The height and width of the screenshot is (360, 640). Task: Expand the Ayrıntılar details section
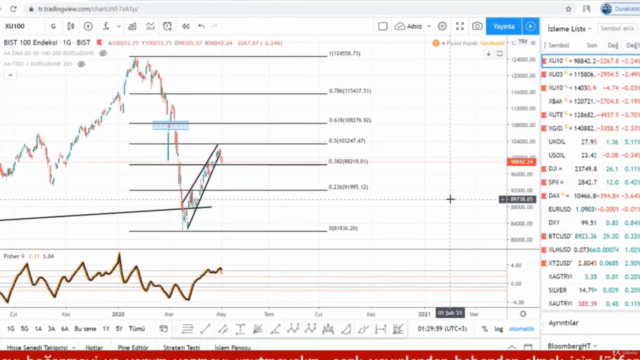563,323
